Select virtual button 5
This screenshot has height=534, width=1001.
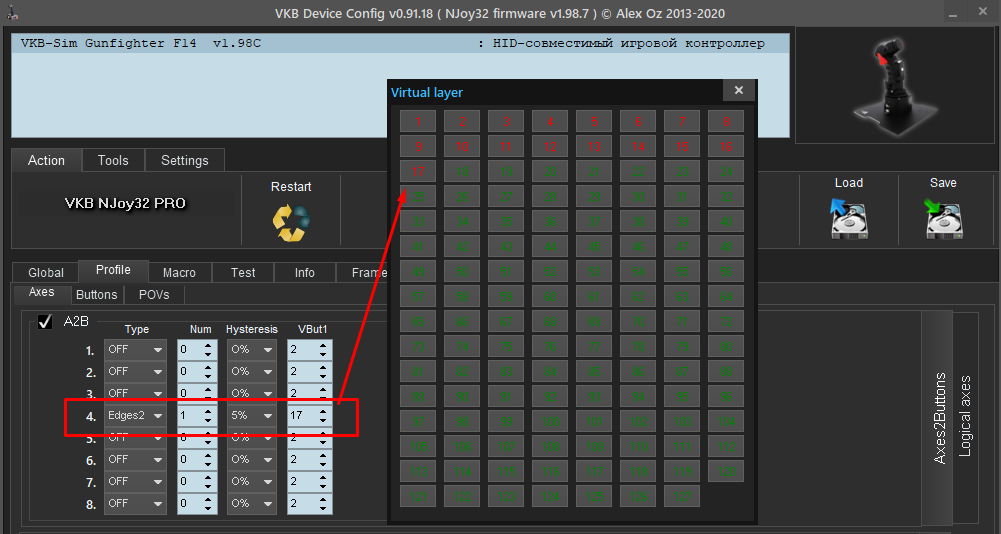[594, 121]
